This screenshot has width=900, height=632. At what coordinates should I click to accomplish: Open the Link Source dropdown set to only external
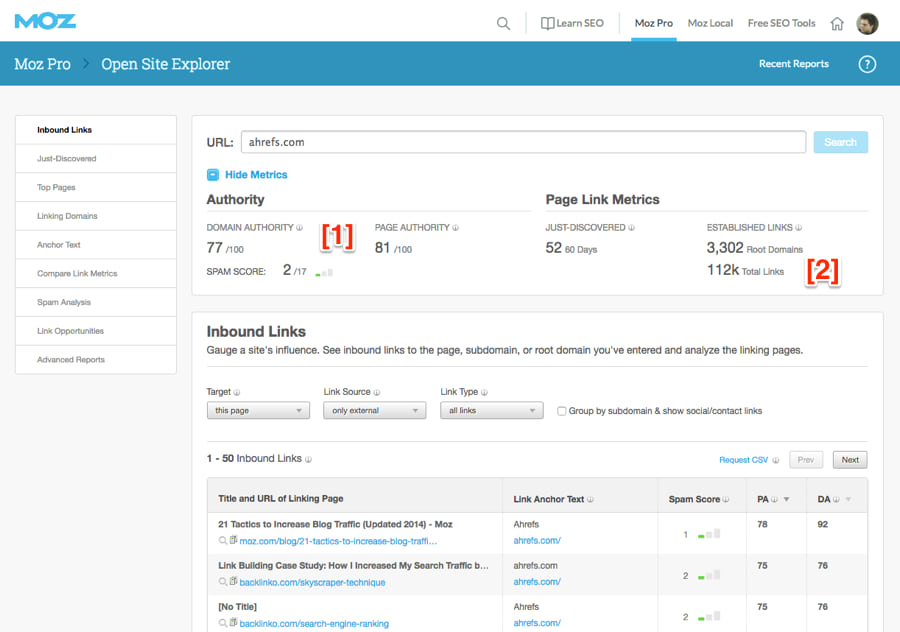(x=375, y=410)
